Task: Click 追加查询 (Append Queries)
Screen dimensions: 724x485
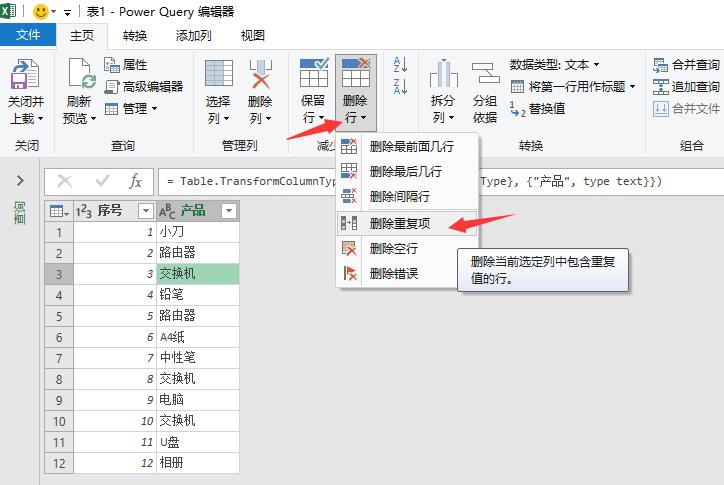Action: click(x=686, y=87)
